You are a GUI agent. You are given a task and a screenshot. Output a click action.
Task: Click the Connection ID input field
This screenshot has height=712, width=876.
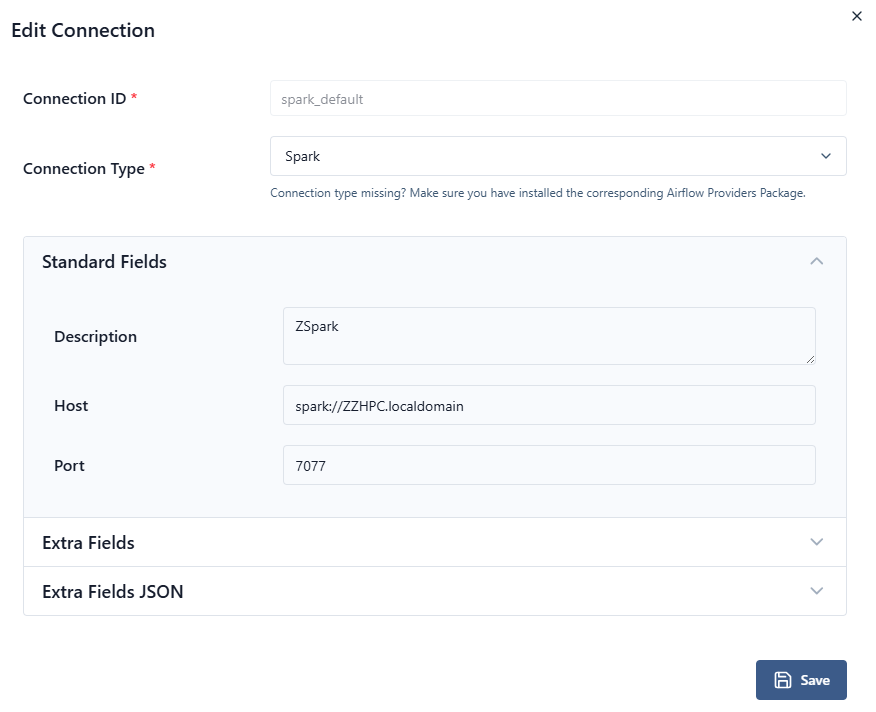point(558,99)
